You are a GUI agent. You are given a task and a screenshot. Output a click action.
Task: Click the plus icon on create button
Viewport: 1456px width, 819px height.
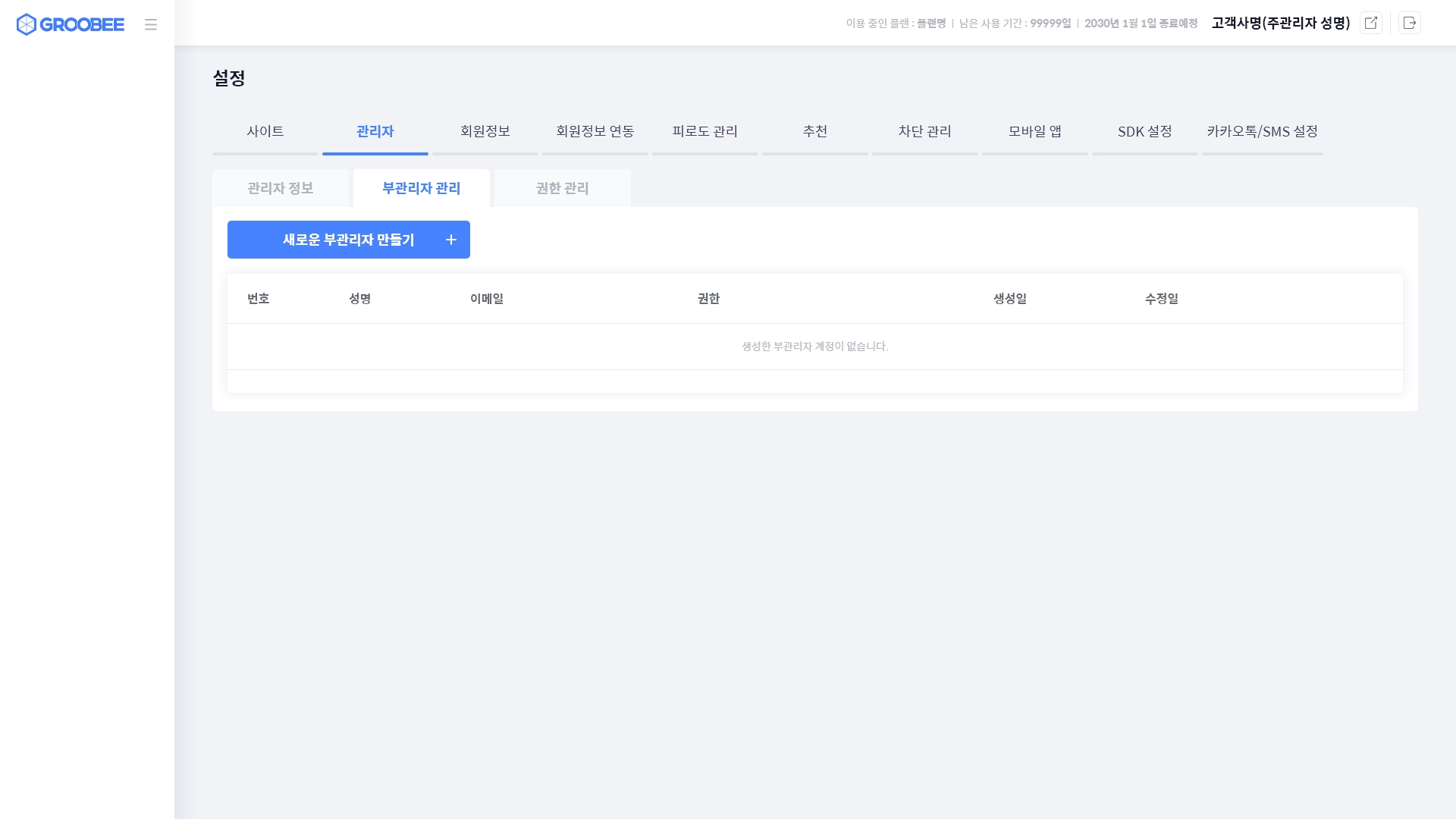(451, 240)
